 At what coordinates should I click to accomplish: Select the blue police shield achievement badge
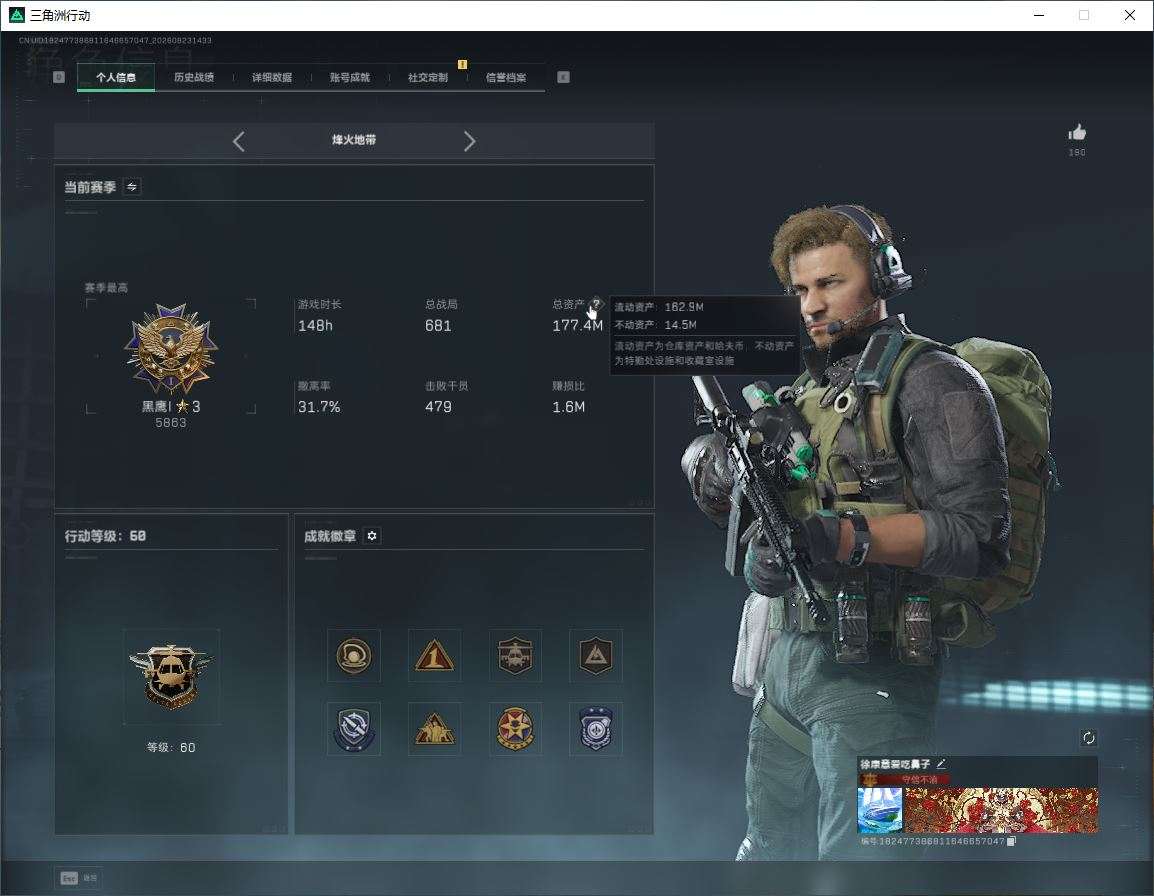pyautogui.click(x=595, y=729)
